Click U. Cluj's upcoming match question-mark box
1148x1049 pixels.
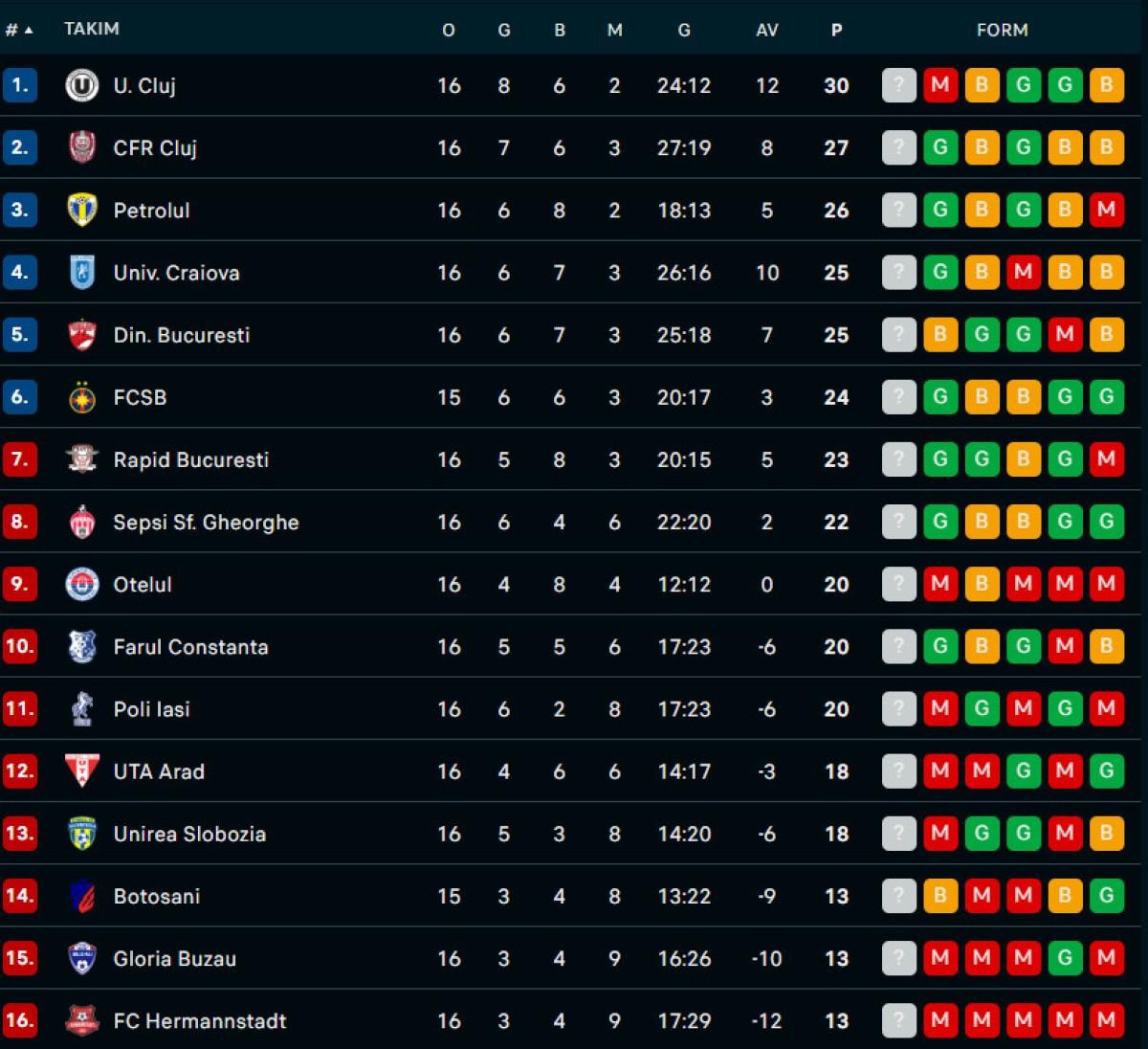pos(898,85)
